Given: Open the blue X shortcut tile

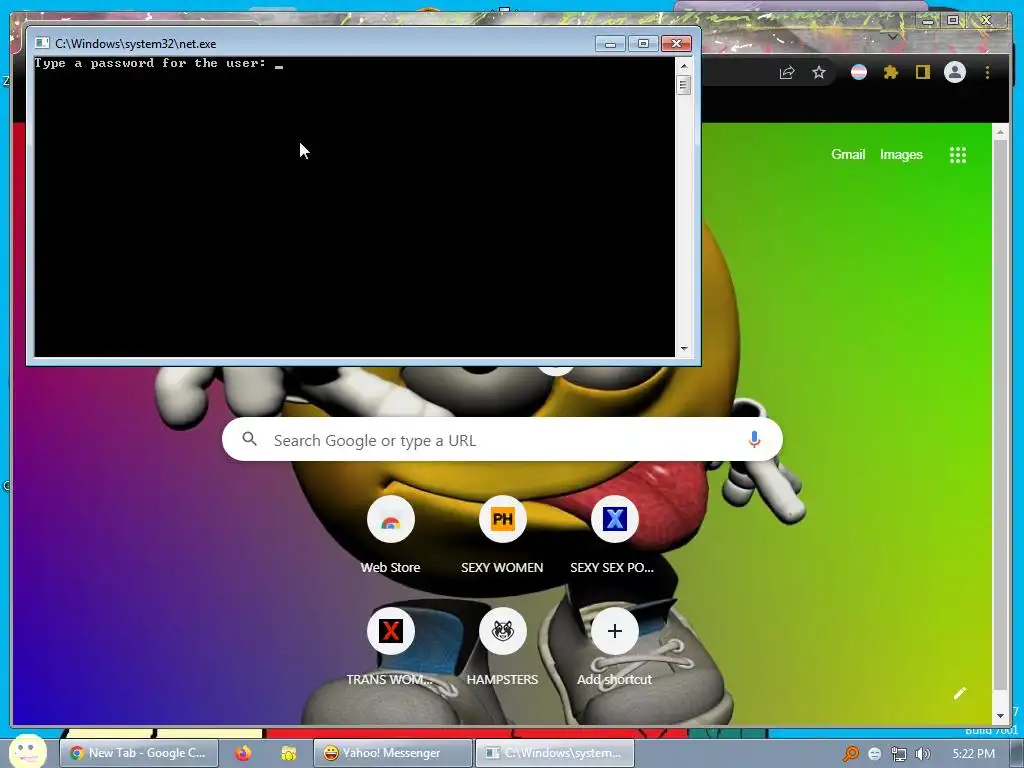Looking at the screenshot, I should [x=615, y=519].
